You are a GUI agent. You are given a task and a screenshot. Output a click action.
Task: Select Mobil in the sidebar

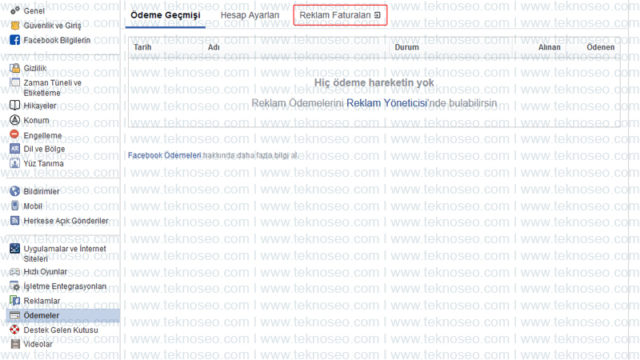pyautogui.click(x=33, y=206)
